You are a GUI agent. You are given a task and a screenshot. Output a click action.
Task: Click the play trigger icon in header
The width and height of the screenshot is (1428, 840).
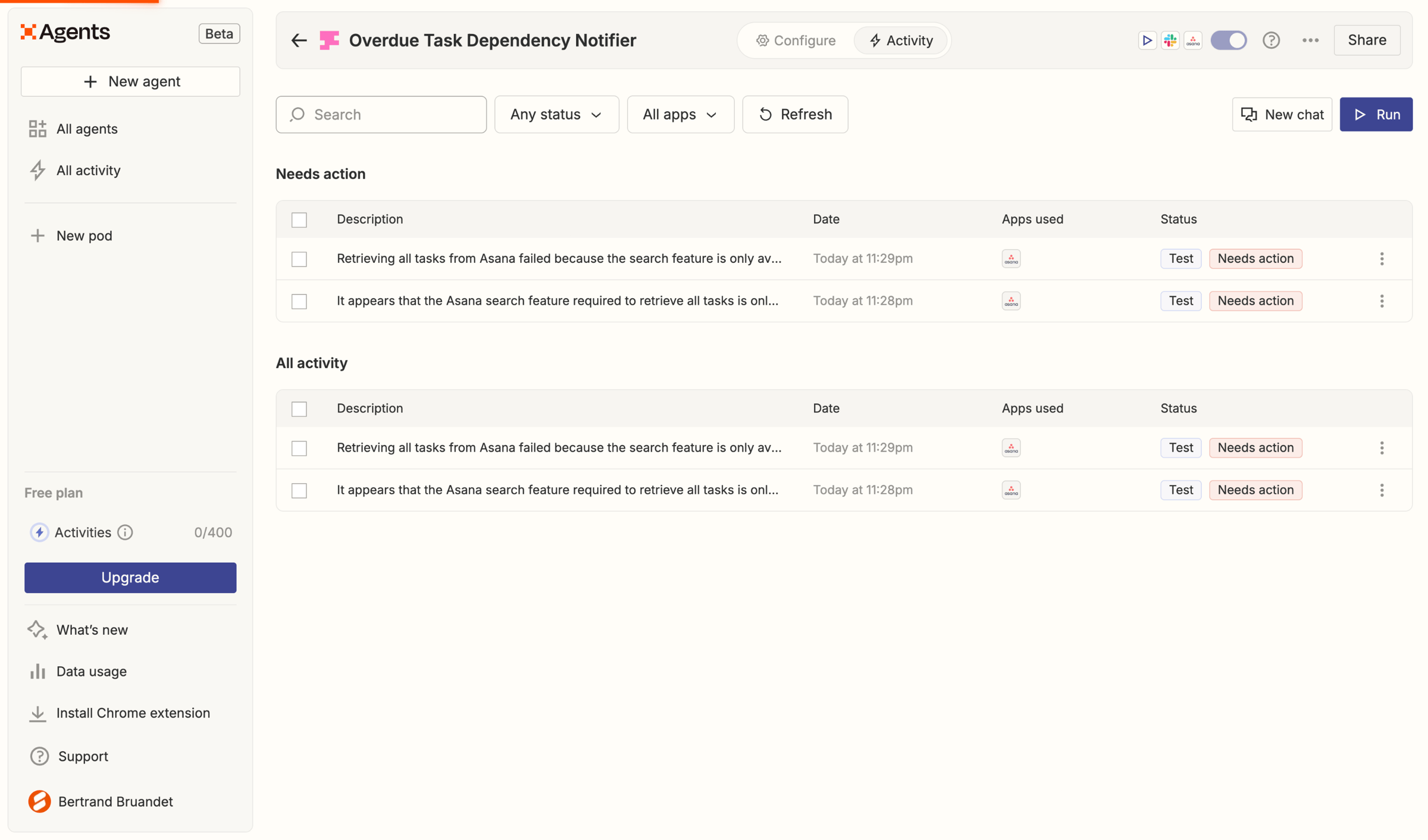(1147, 40)
